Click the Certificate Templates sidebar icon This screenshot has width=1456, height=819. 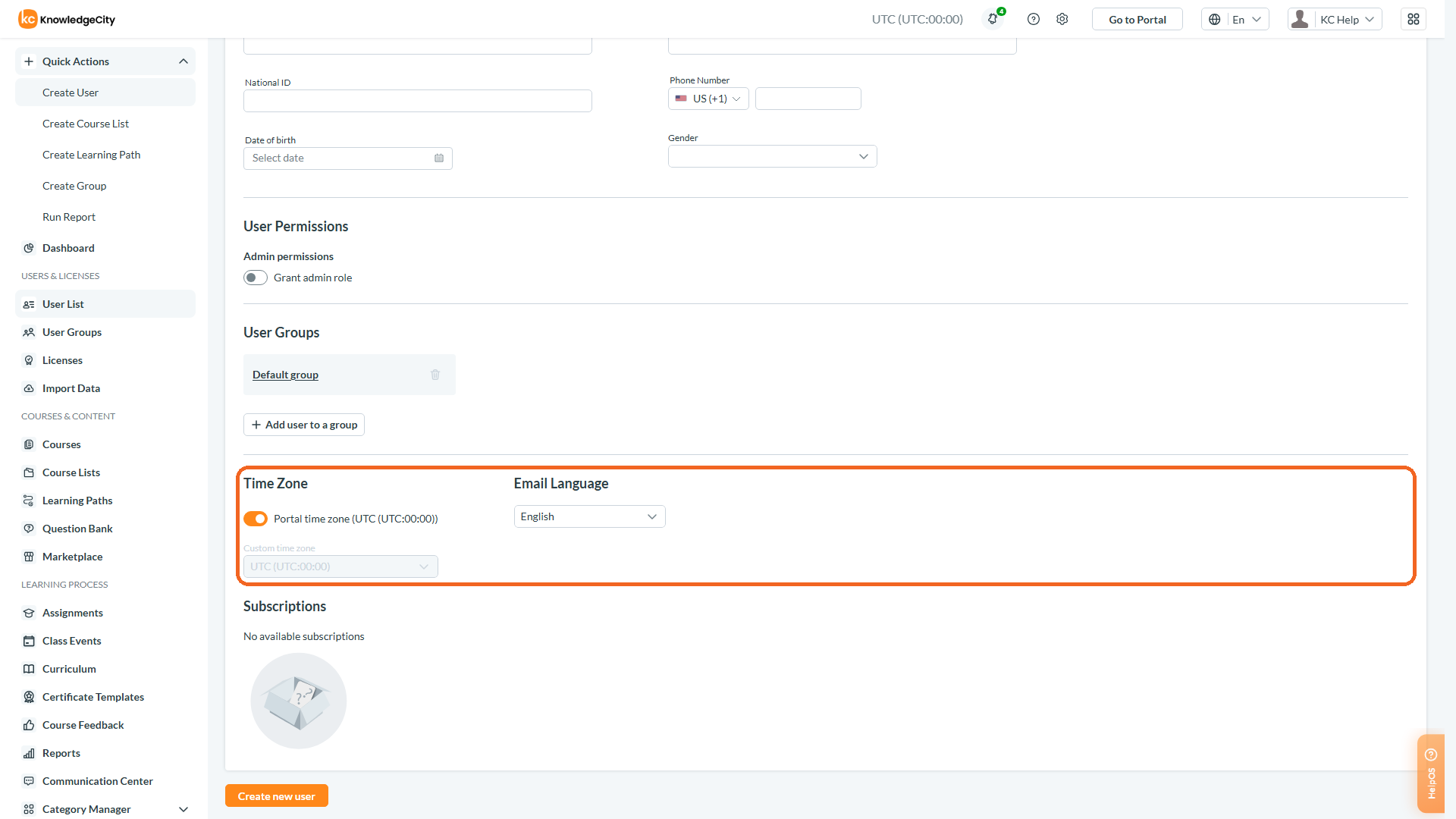click(29, 697)
